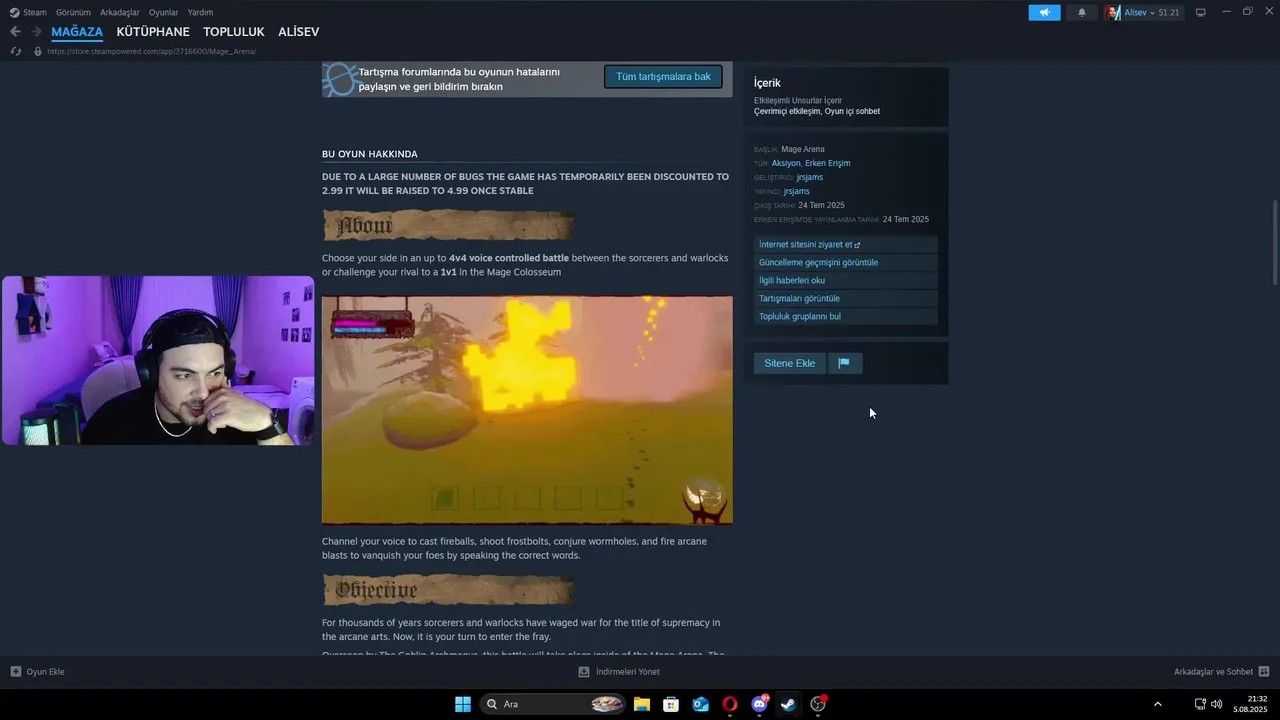Click the plus icon next to Oyun Ekle
This screenshot has height=720, width=1280.
pos(15,672)
